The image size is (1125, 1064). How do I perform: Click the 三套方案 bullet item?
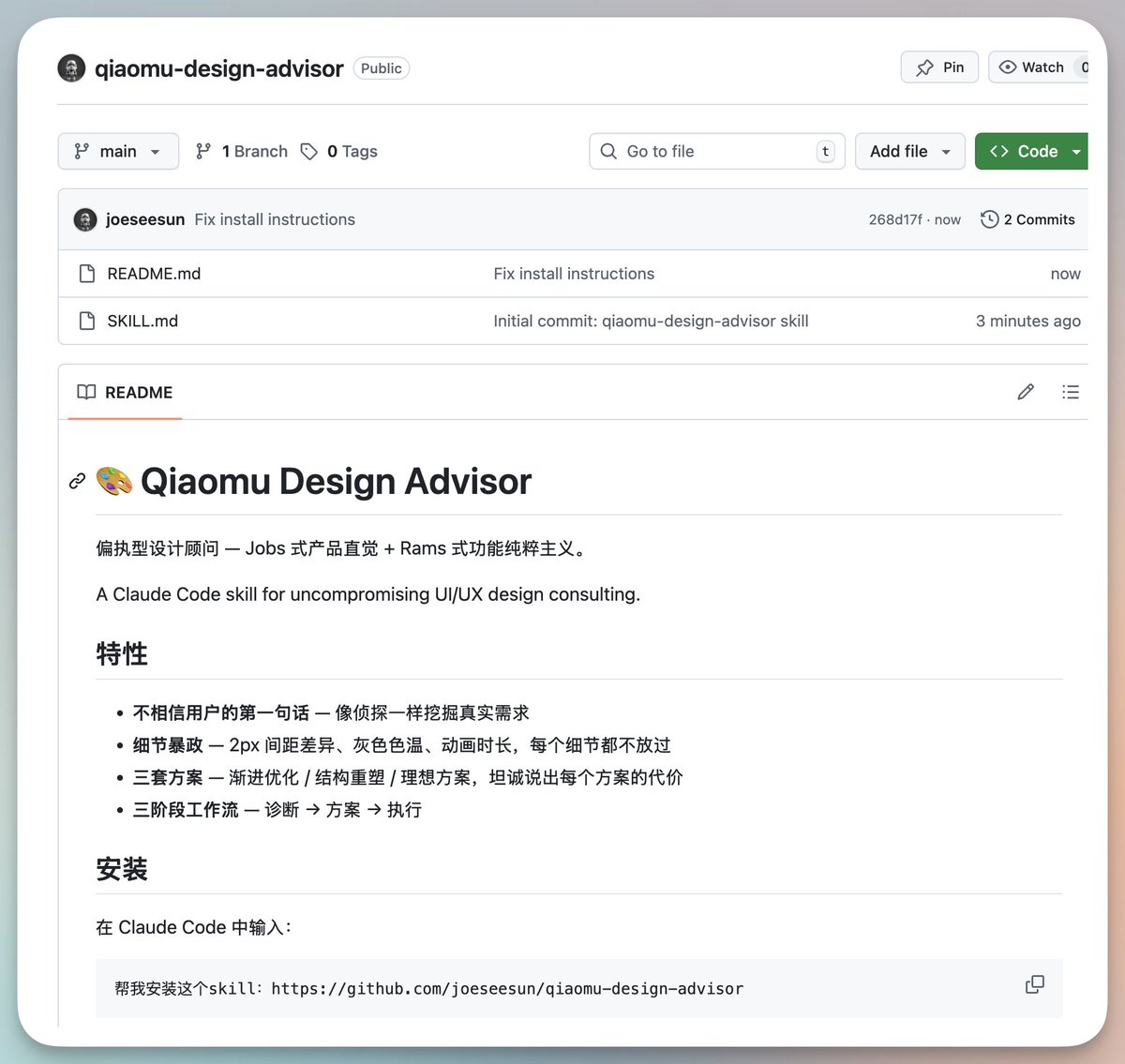point(408,777)
